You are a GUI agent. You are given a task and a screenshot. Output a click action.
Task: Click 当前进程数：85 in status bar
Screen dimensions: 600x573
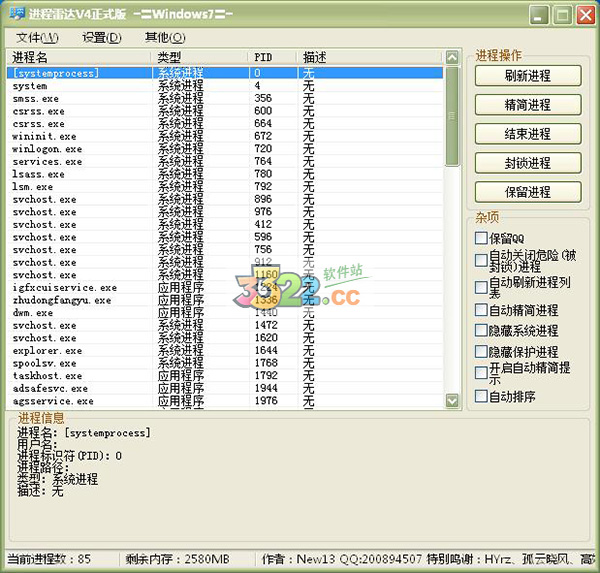(x=49, y=559)
